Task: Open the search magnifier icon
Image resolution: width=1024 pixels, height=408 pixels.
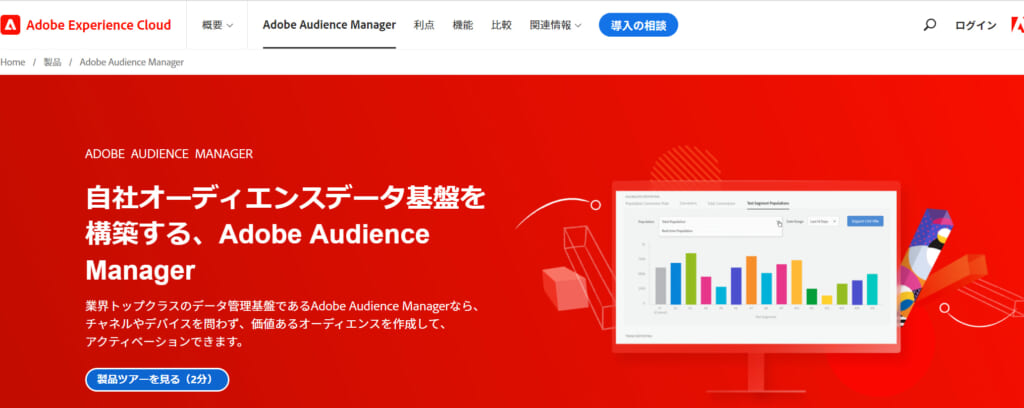Action: click(x=929, y=25)
